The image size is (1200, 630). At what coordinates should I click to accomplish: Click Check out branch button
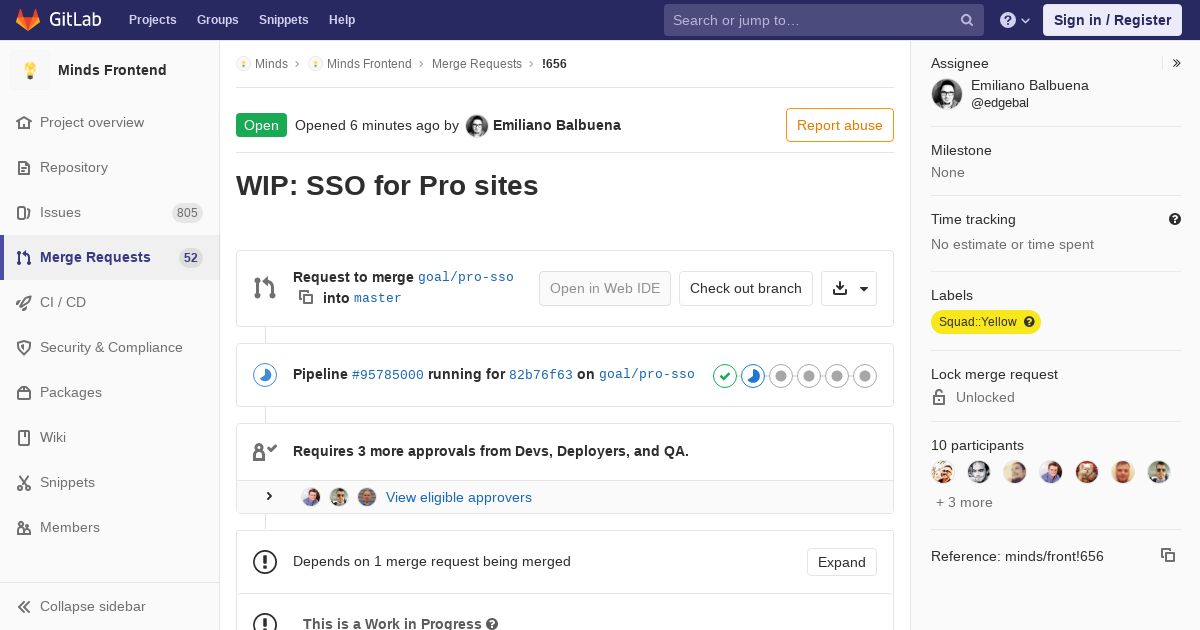click(746, 288)
